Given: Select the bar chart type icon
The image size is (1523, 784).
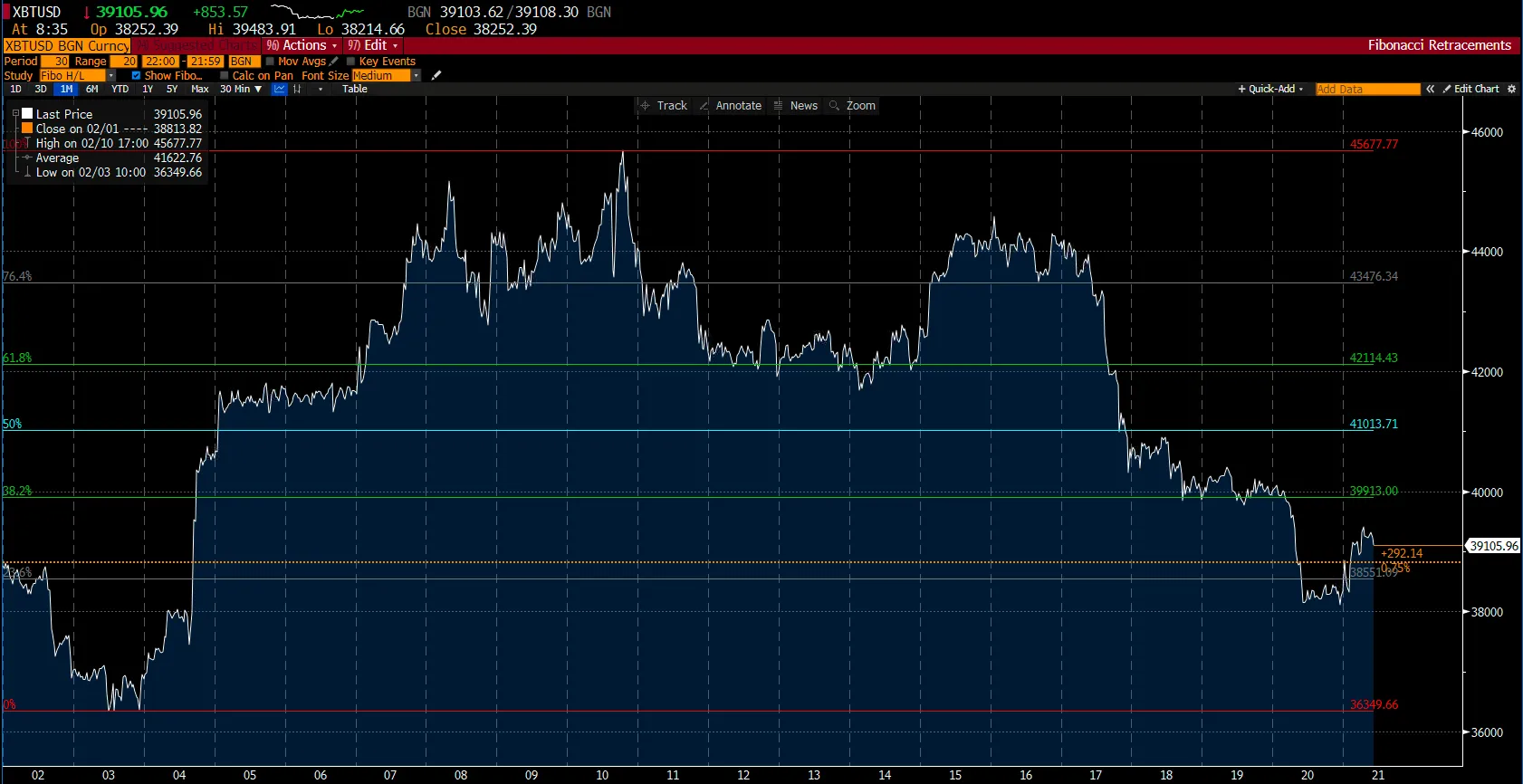Looking at the screenshot, I should tap(297, 89).
